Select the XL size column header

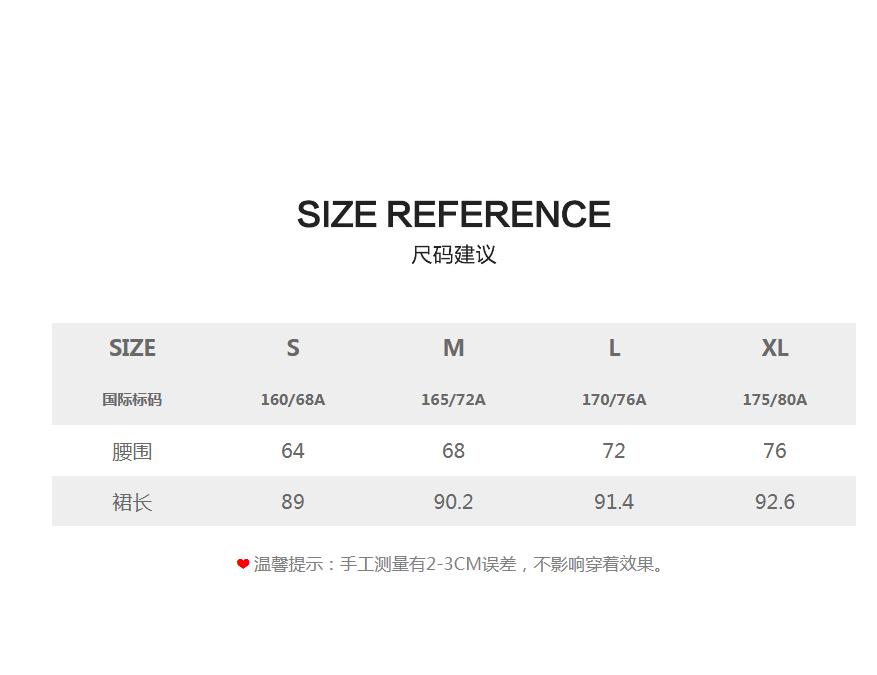pyautogui.click(x=775, y=348)
